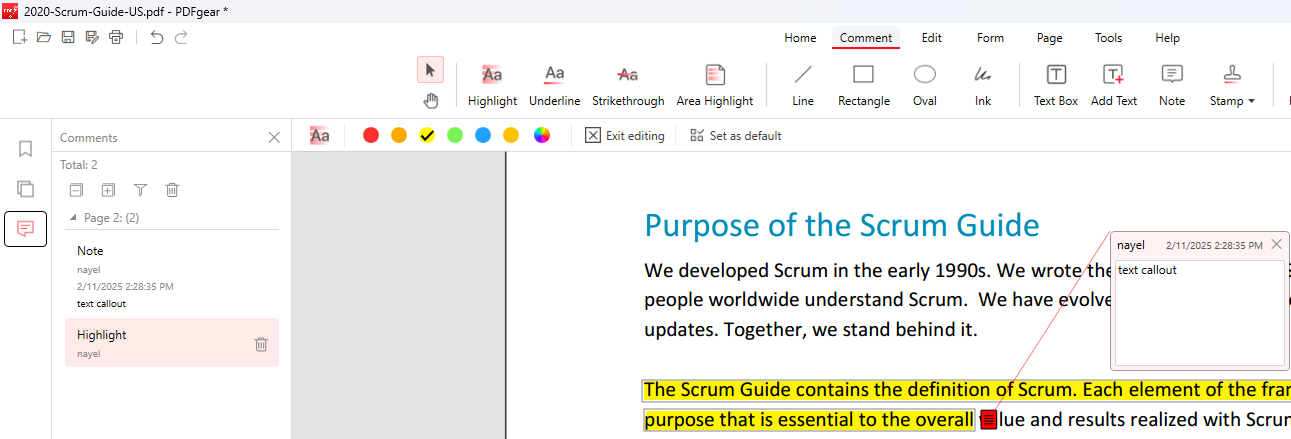Screen dimensions: 1291x439
Task: Pick the green highlight color
Action: click(x=455, y=135)
